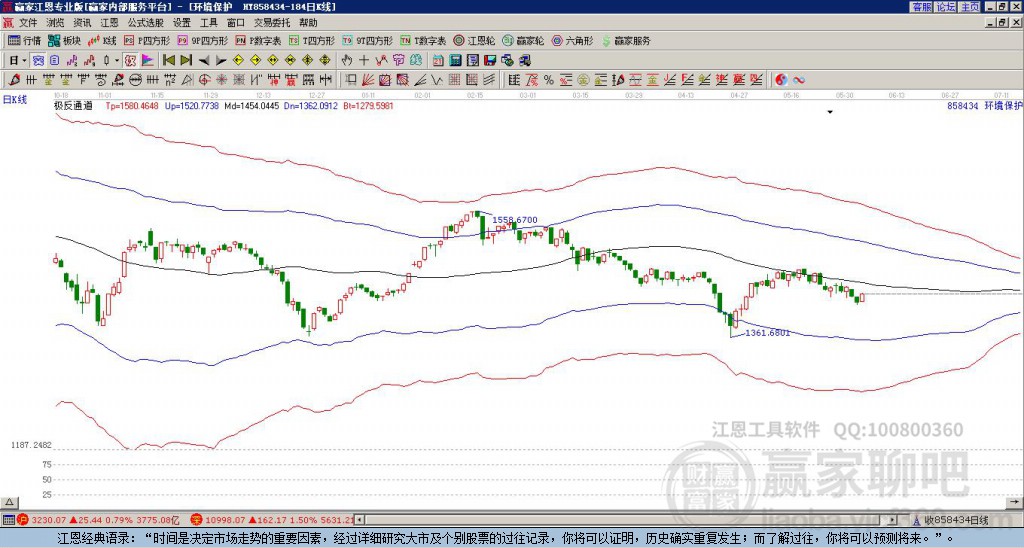
Task: Click the 10998.07 index status entry
Action: pos(272,520)
